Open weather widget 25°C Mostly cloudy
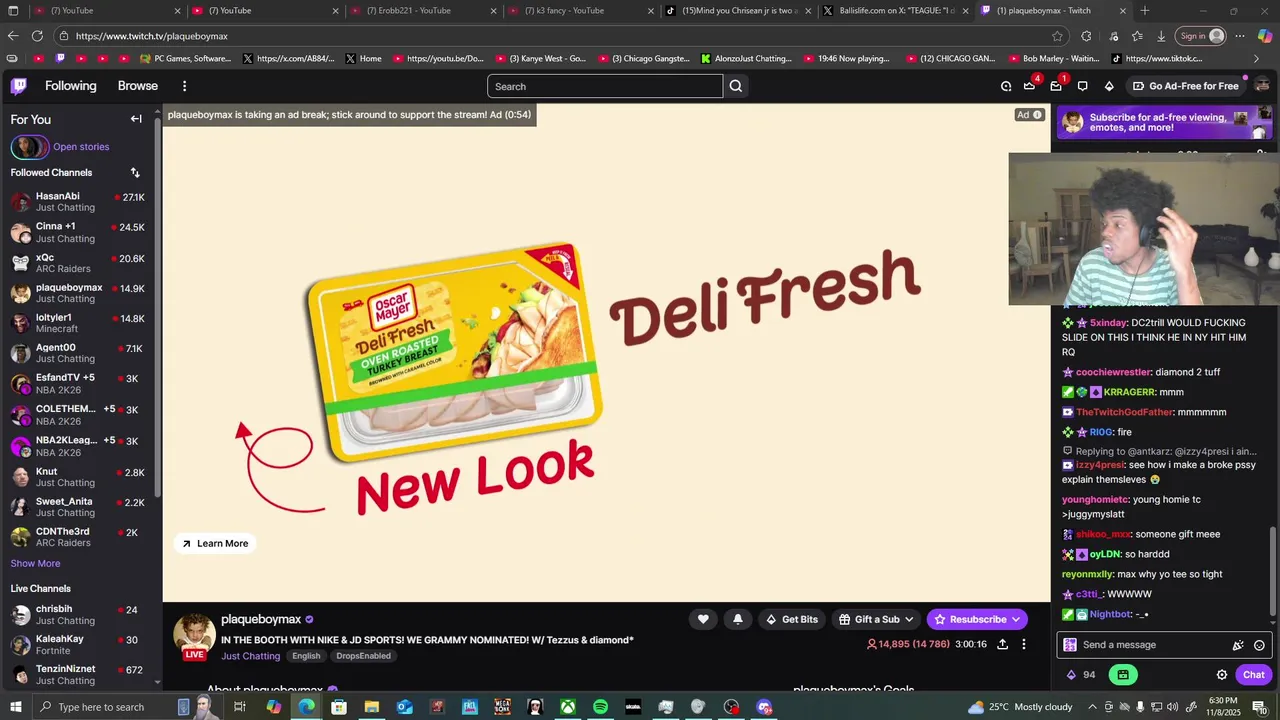 [x=1020, y=707]
